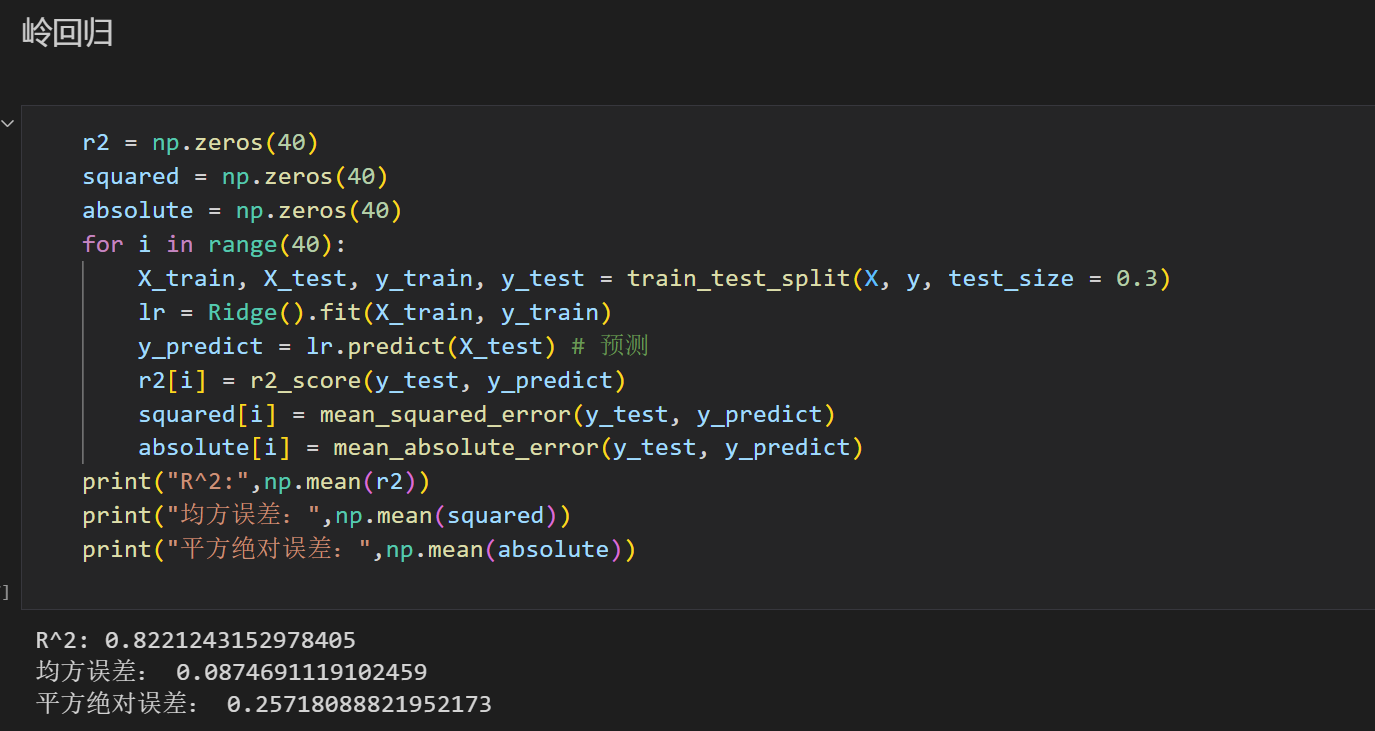Place cursor on line r2 = np.zeros(40)
This screenshot has width=1375, height=731.
click(x=200, y=143)
